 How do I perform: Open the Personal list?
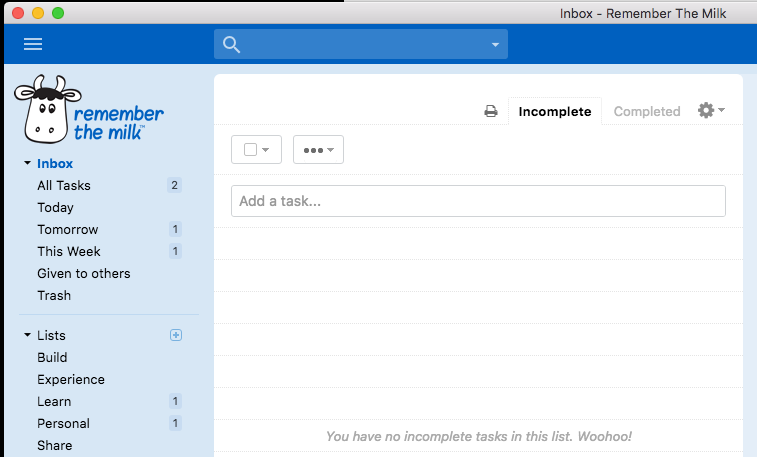63,424
